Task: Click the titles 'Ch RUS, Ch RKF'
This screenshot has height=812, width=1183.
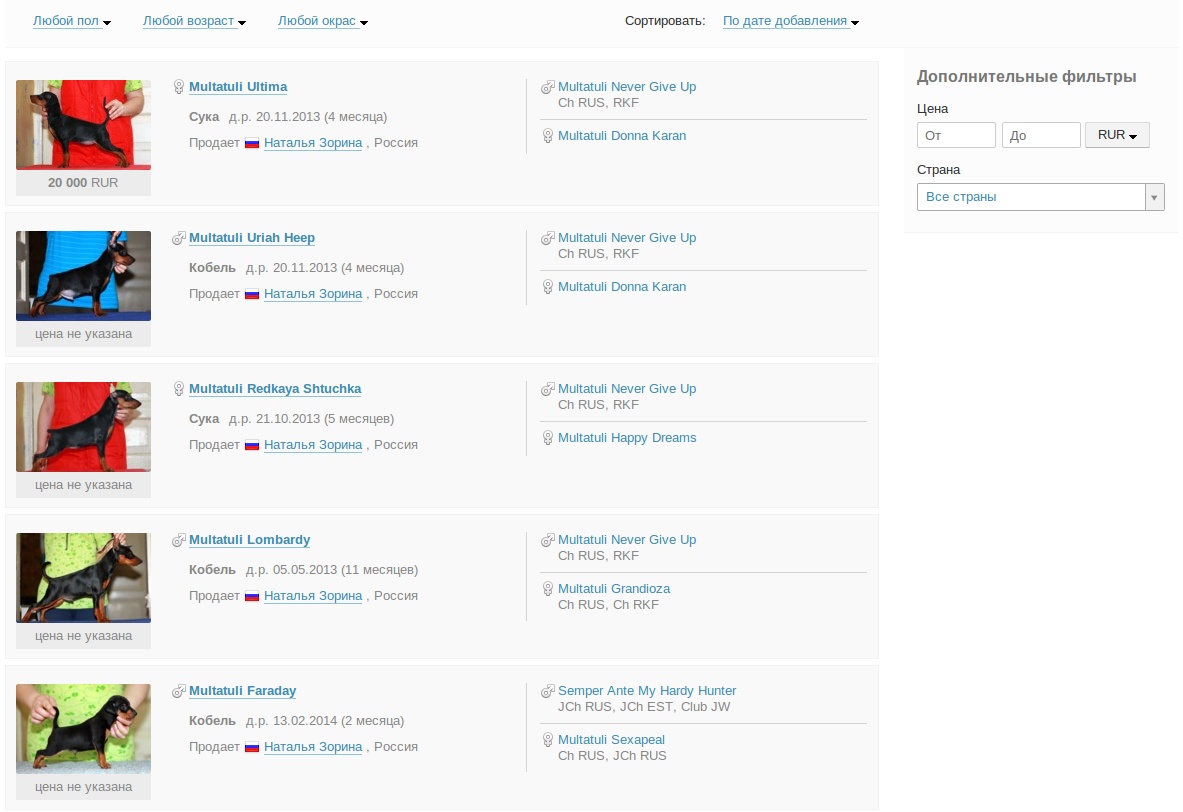Action: coord(608,604)
